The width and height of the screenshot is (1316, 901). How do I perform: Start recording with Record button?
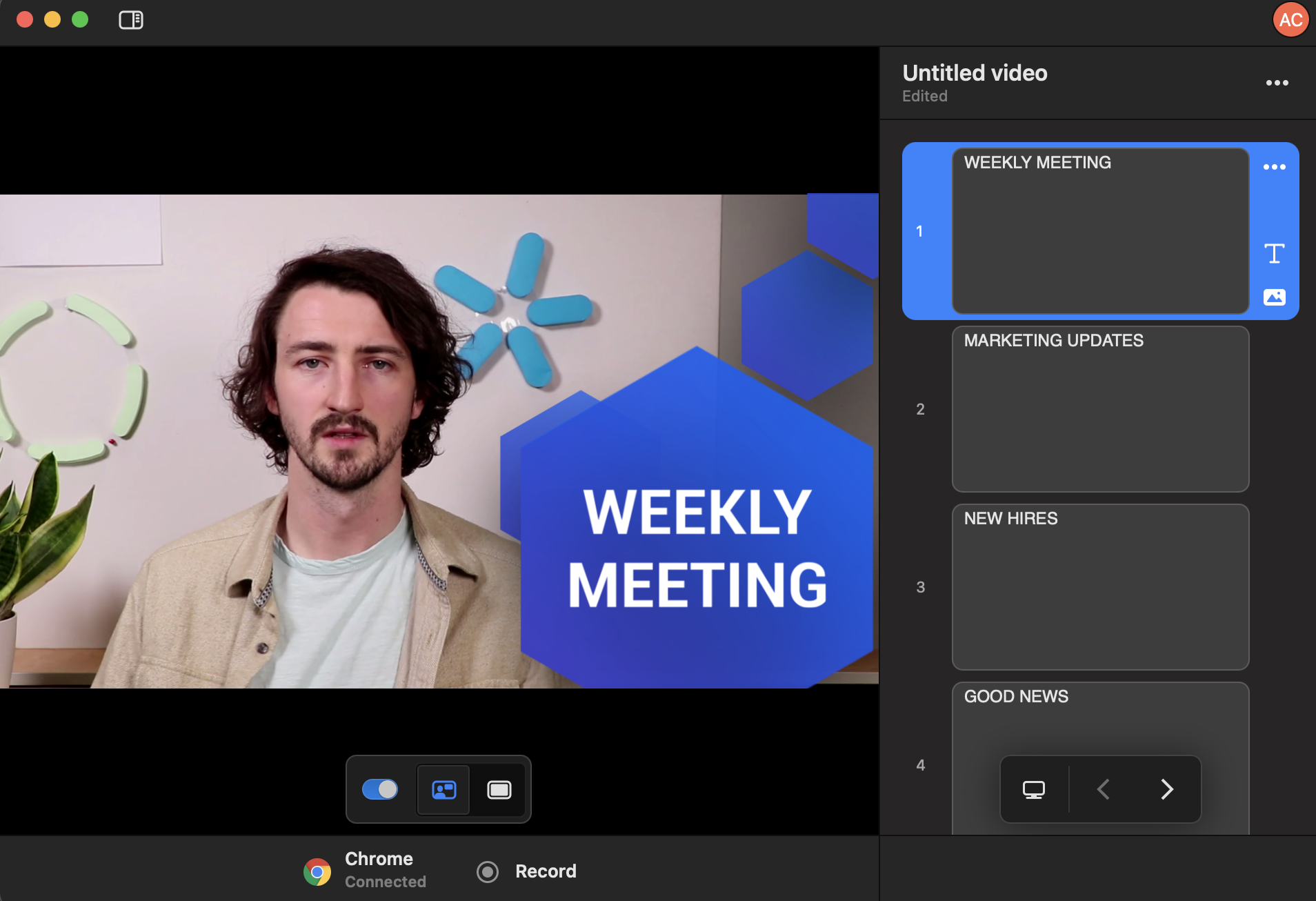(528, 872)
